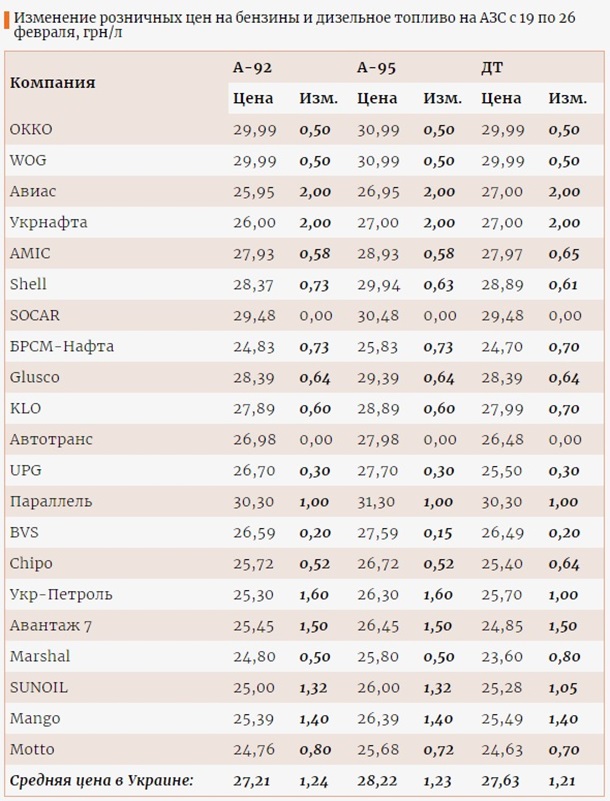Select the БРСМ-Нафта company name

(61, 346)
